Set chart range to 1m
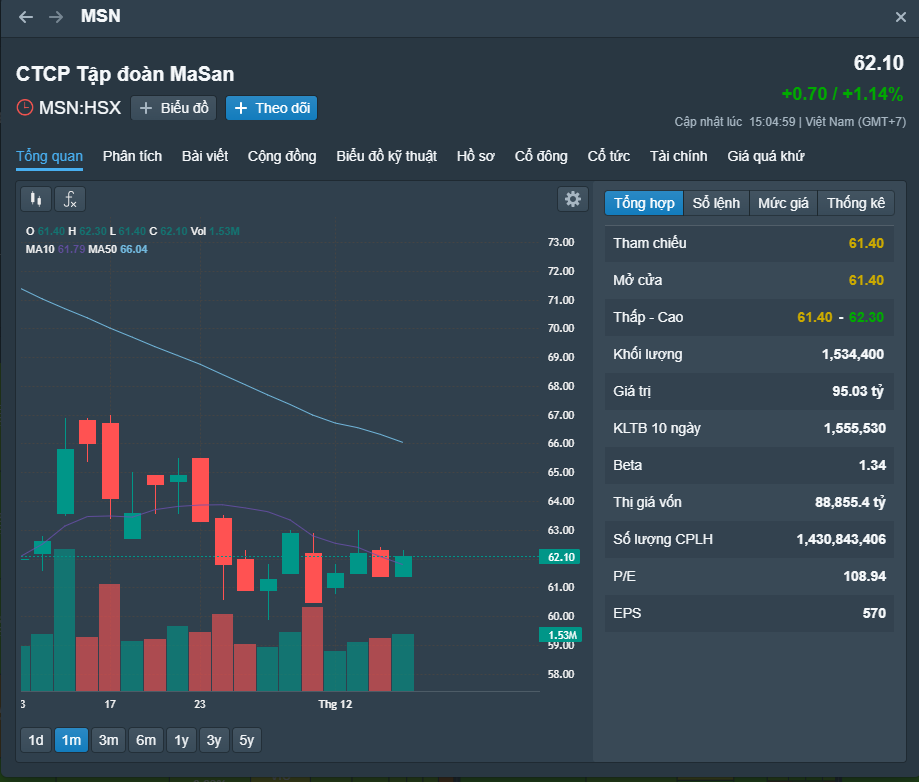The image size is (919, 782). pos(72,740)
